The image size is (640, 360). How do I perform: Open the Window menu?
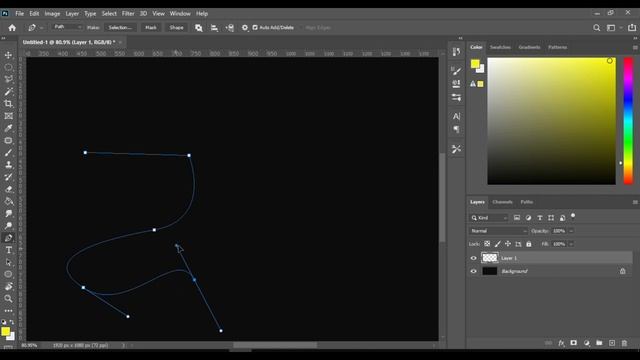180,13
